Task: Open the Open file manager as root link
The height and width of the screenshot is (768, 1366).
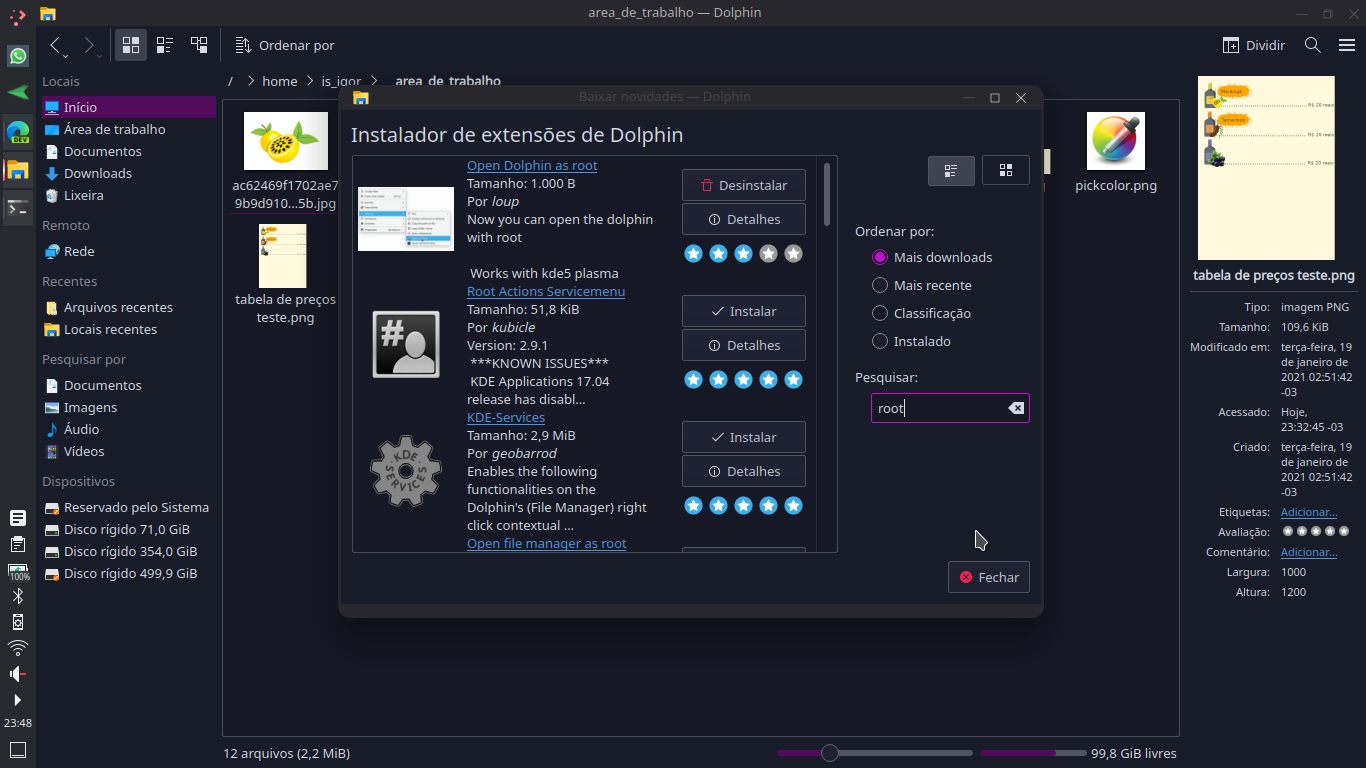Action: [546, 543]
